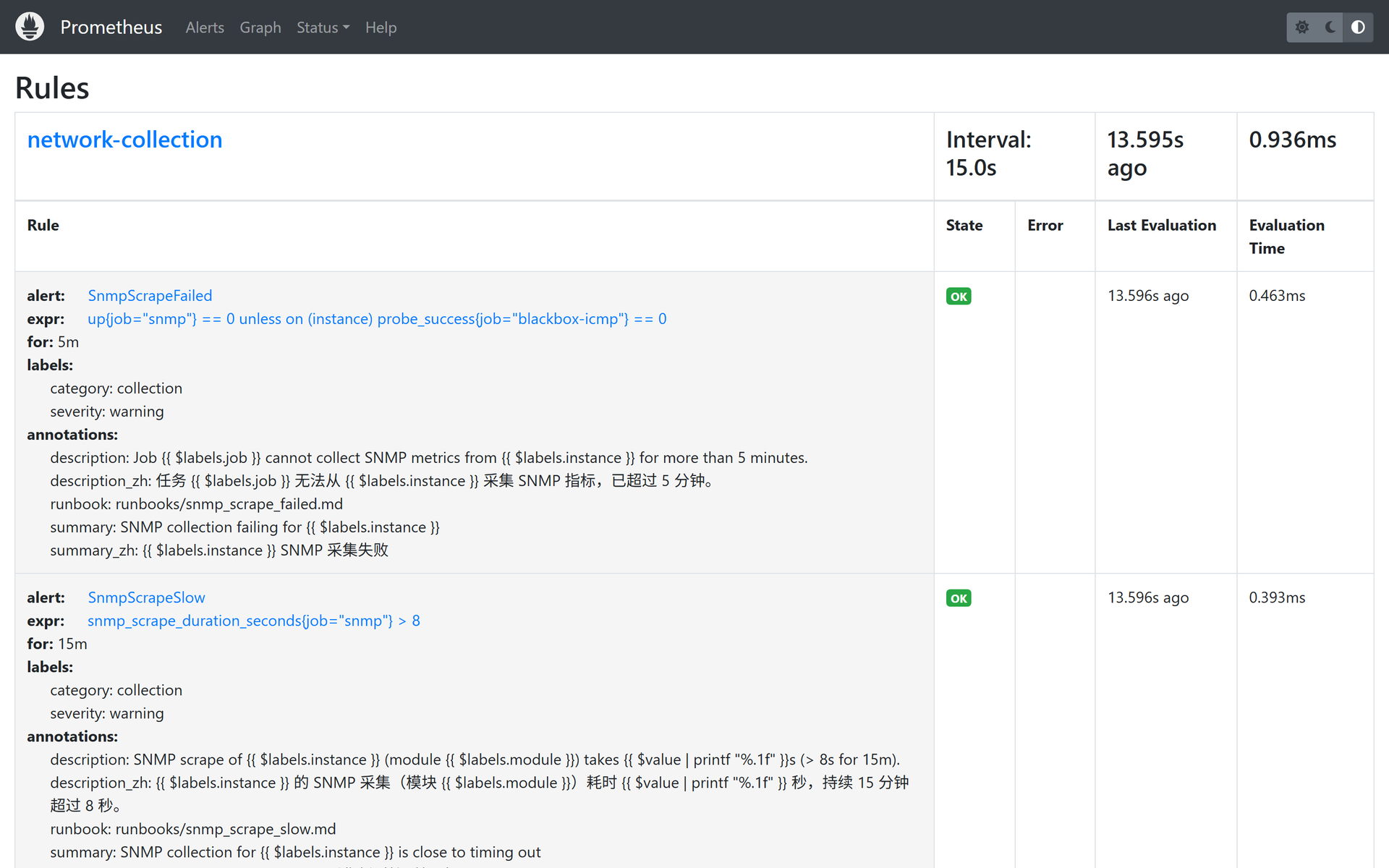Click the State column header
This screenshot has height=868, width=1389.
coord(964,225)
